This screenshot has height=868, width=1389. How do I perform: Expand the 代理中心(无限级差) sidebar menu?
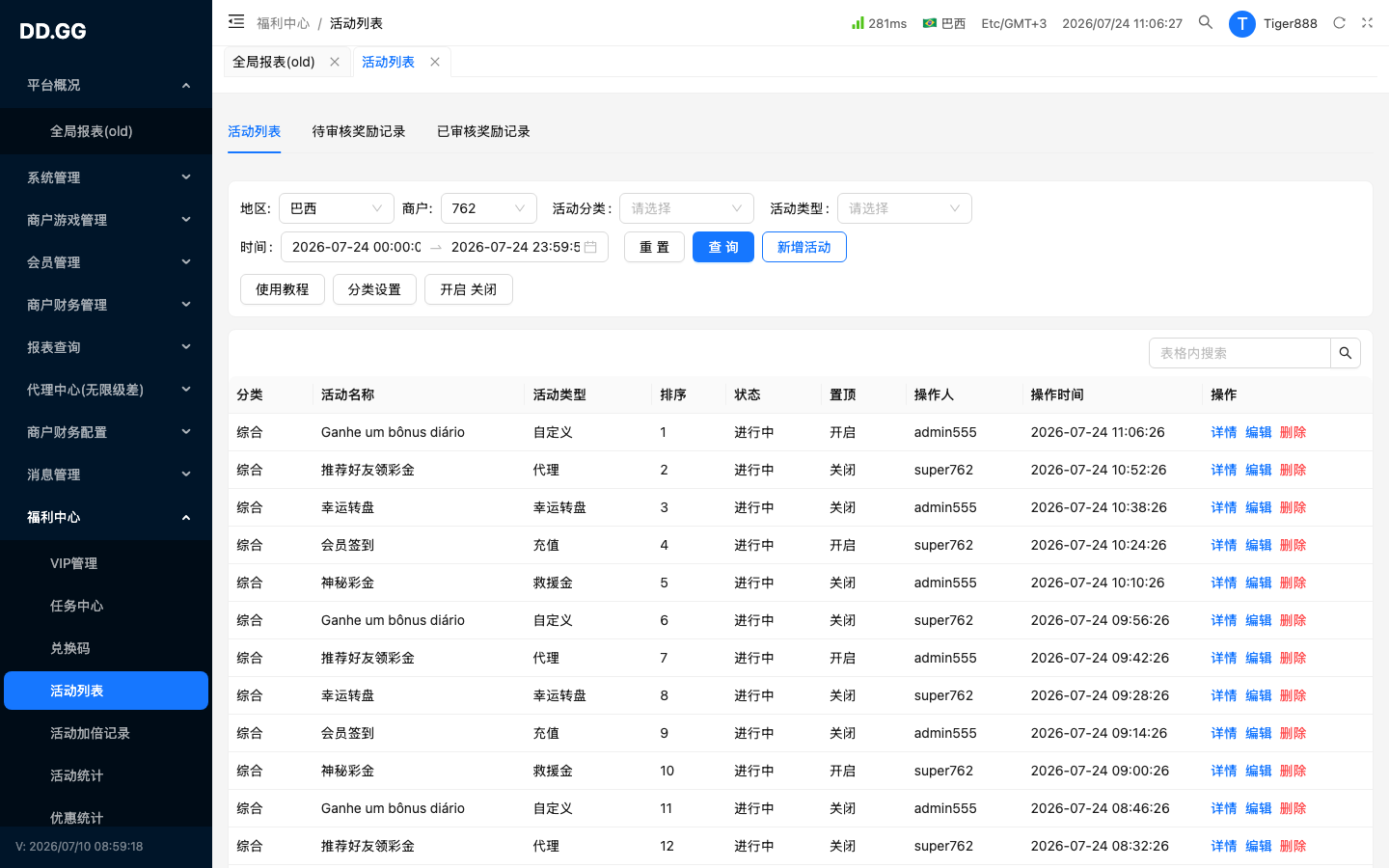(x=106, y=390)
